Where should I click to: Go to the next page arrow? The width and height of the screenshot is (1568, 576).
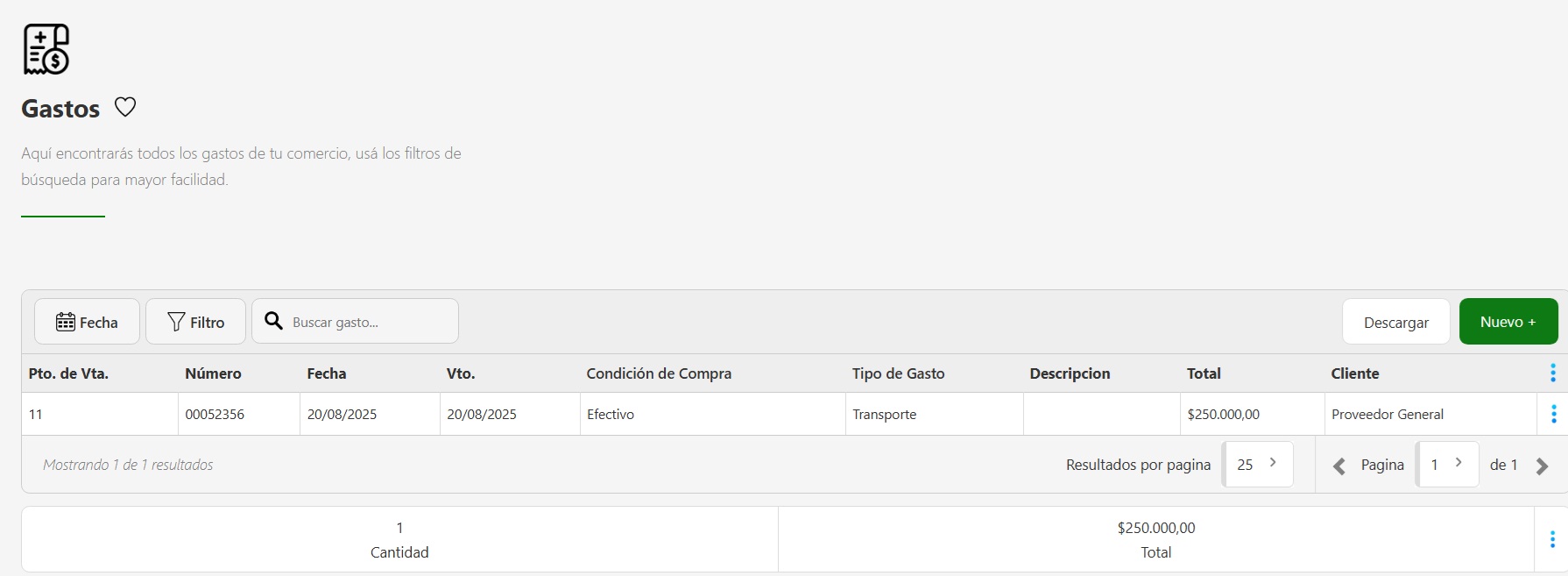tap(1543, 466)
